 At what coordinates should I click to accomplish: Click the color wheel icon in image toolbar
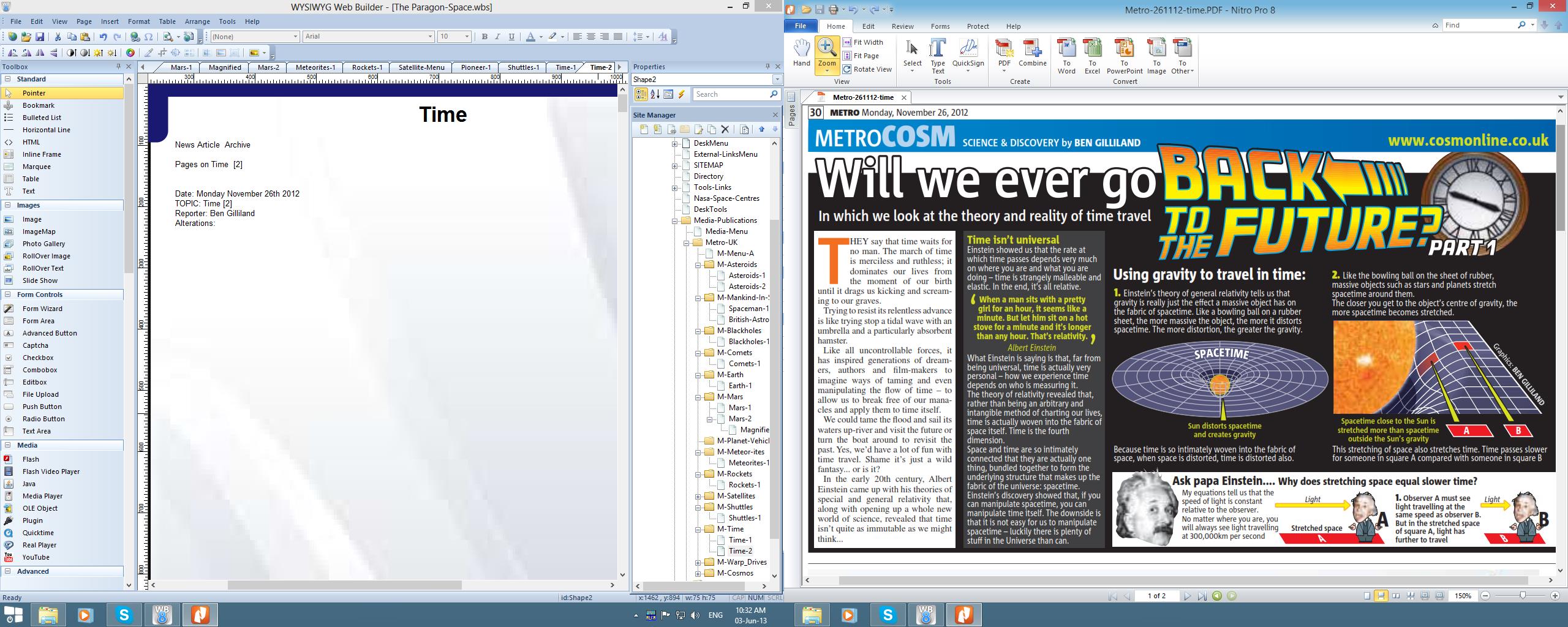pyautogui.click(x=130, y=53)
